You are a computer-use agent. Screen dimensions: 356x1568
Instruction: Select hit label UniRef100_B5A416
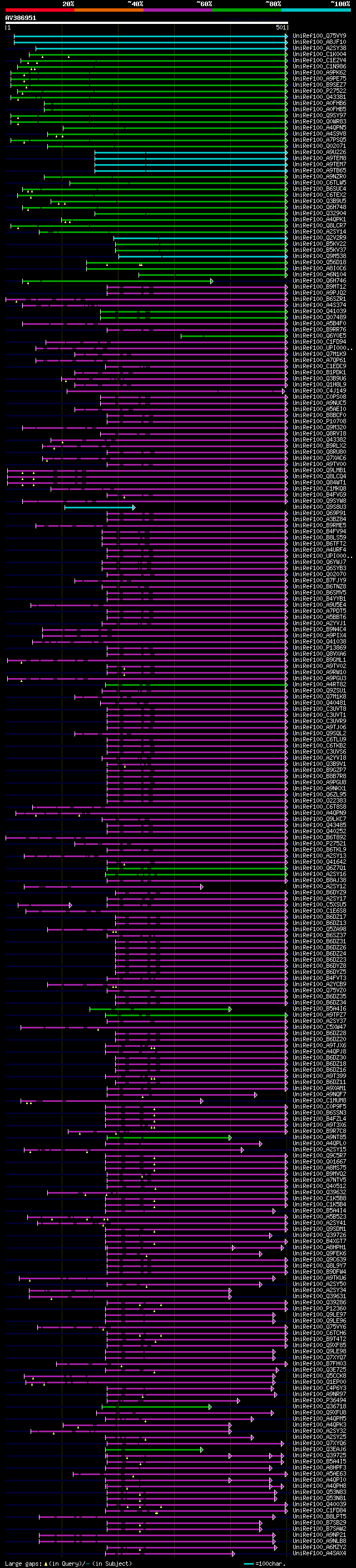(x=319, y=1008)
